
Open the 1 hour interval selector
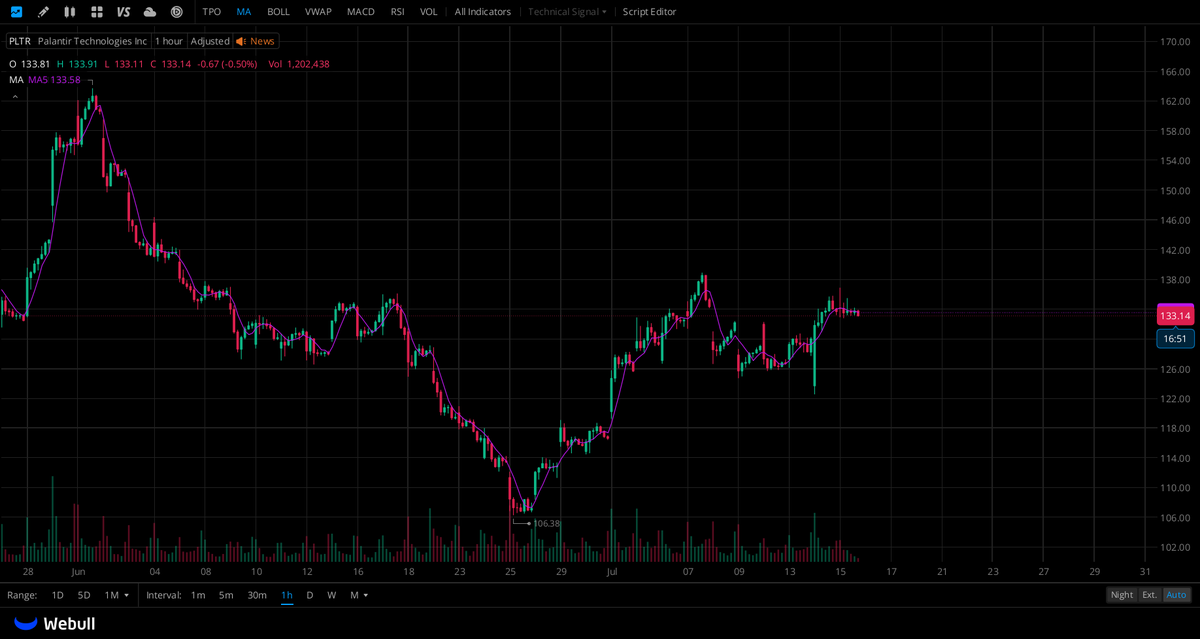pos(169,41)
